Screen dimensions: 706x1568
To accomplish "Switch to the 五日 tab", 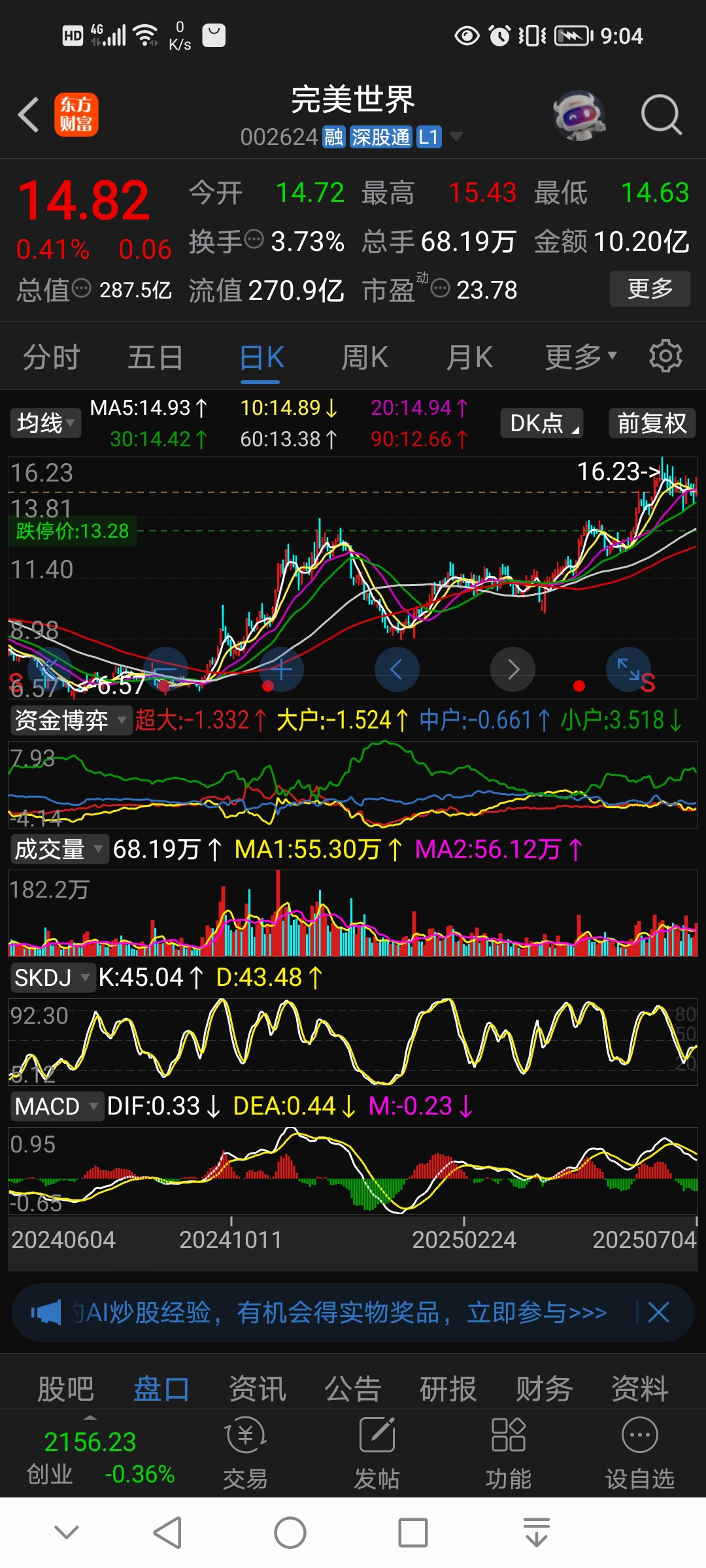I will pyautogui.click(x=156, y=357).
